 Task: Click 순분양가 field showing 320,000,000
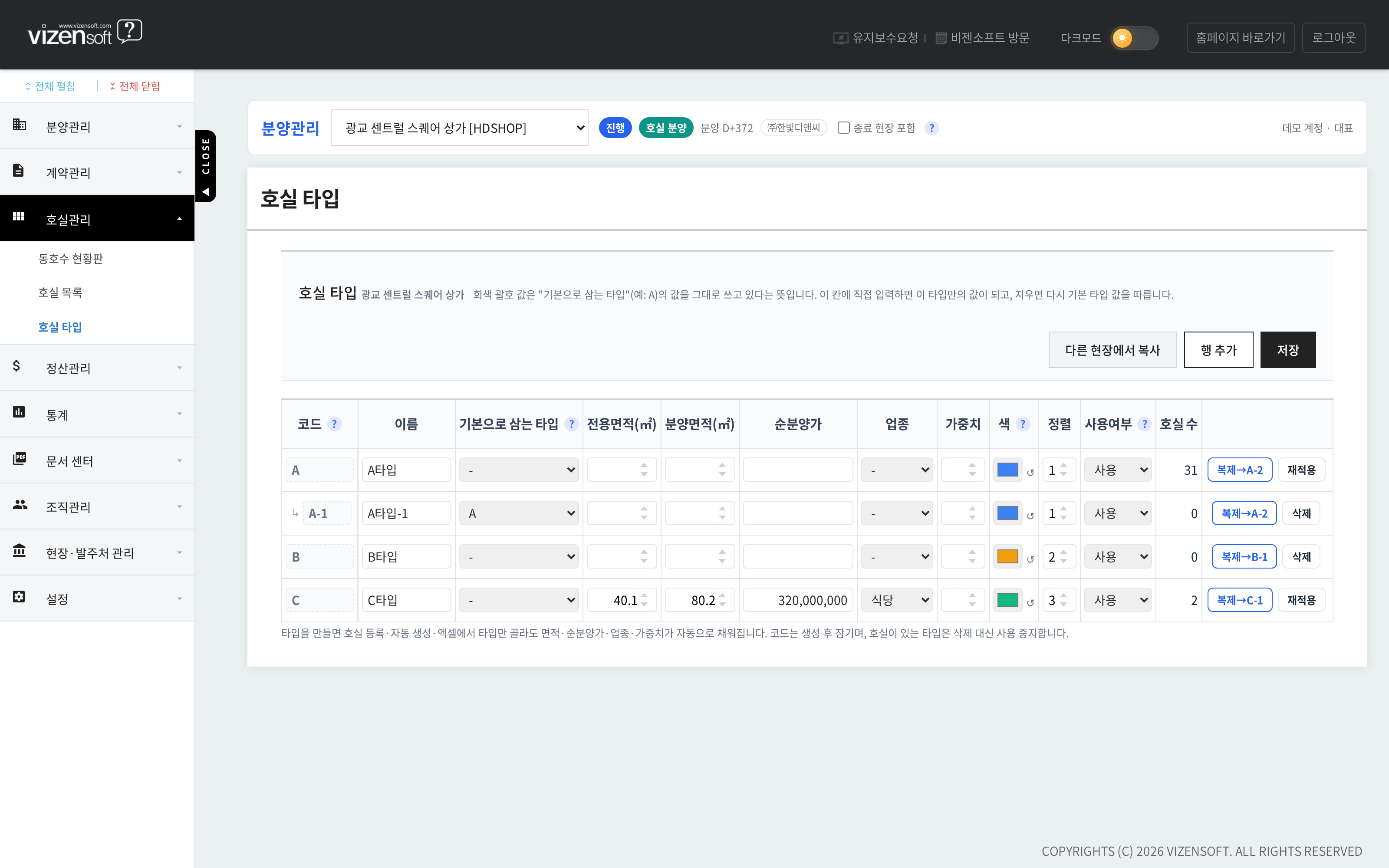click(798, 600)
